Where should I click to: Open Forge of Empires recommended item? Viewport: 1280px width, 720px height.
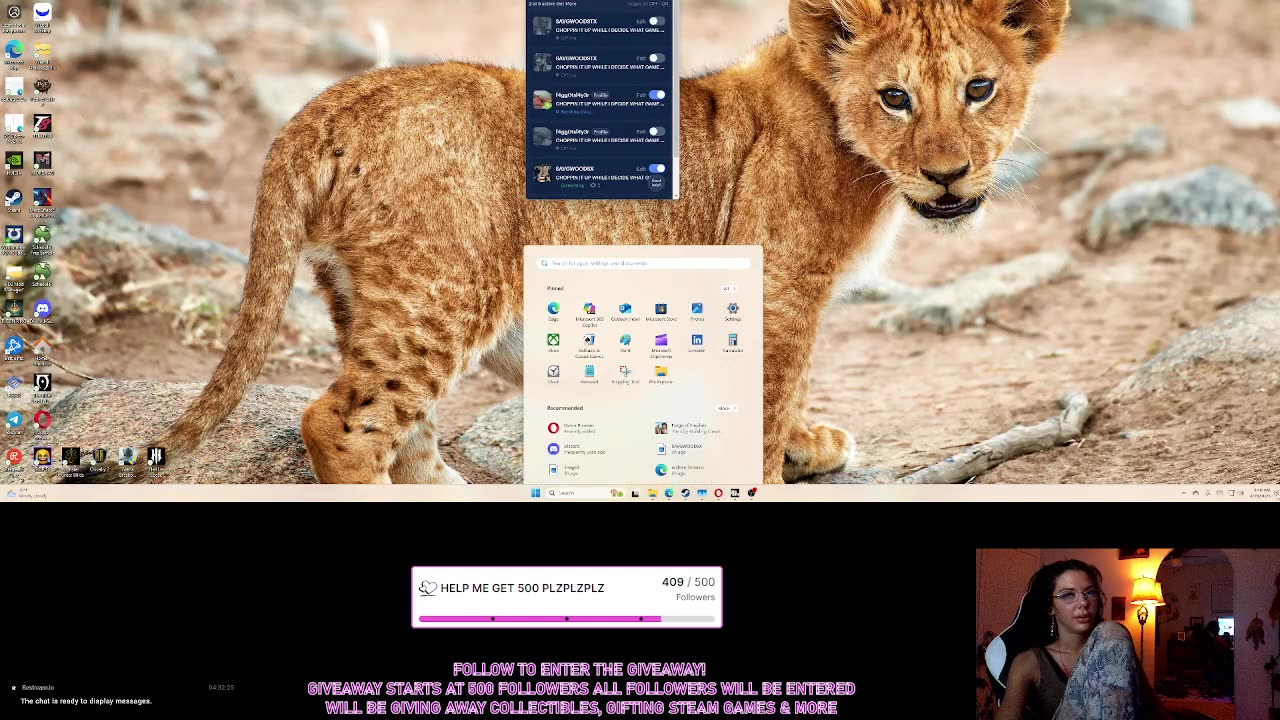(689, 428)
